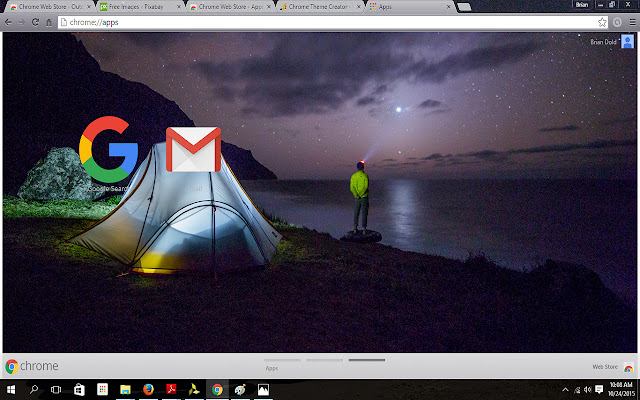Screen dimensions: 640x400
Task: Click the Brian Dold name label
Action: click(603, 42)
